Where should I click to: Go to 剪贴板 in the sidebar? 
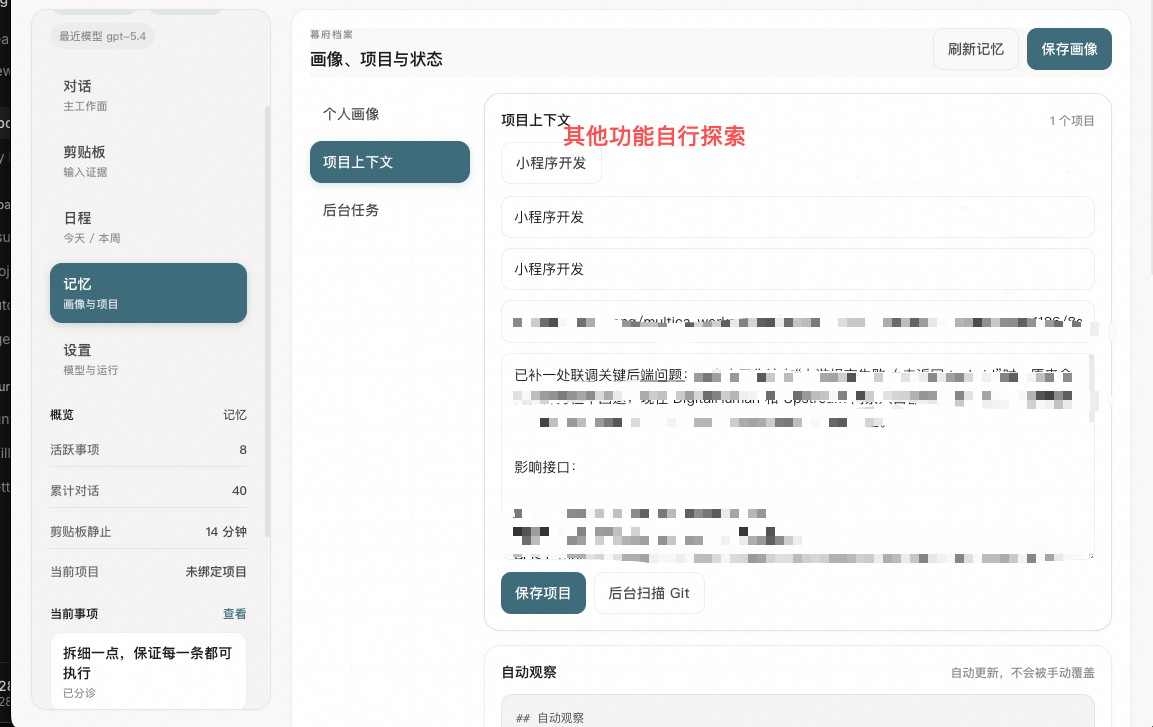tap(148, 161)
